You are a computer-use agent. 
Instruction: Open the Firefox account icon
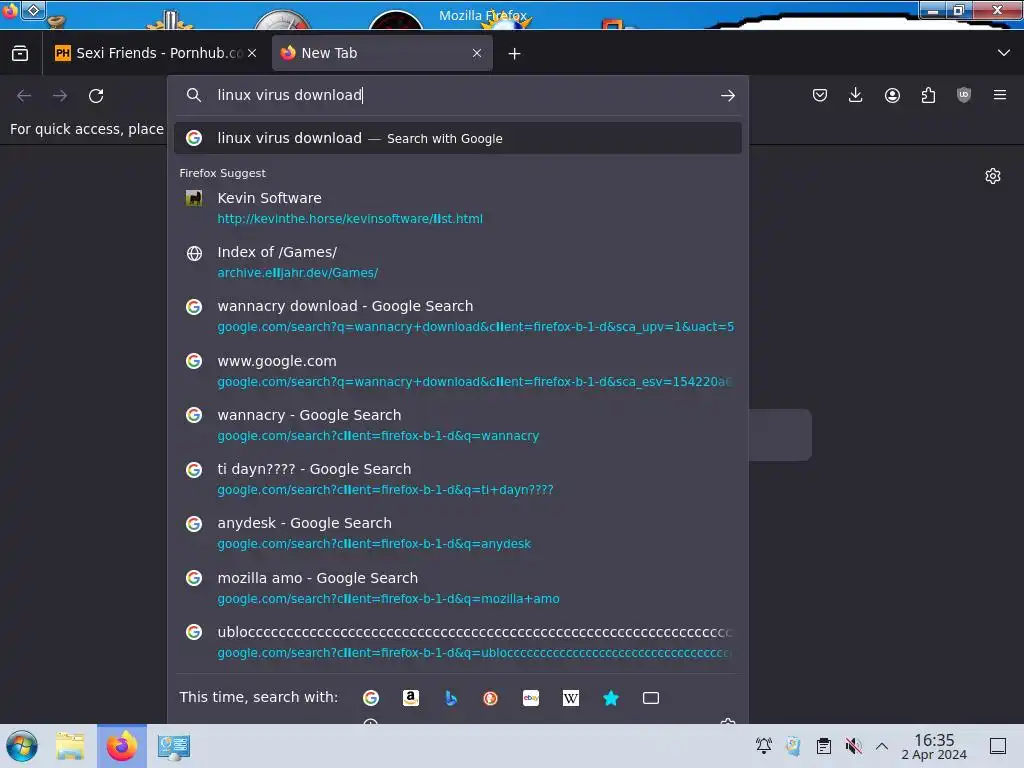pos(892,95)
